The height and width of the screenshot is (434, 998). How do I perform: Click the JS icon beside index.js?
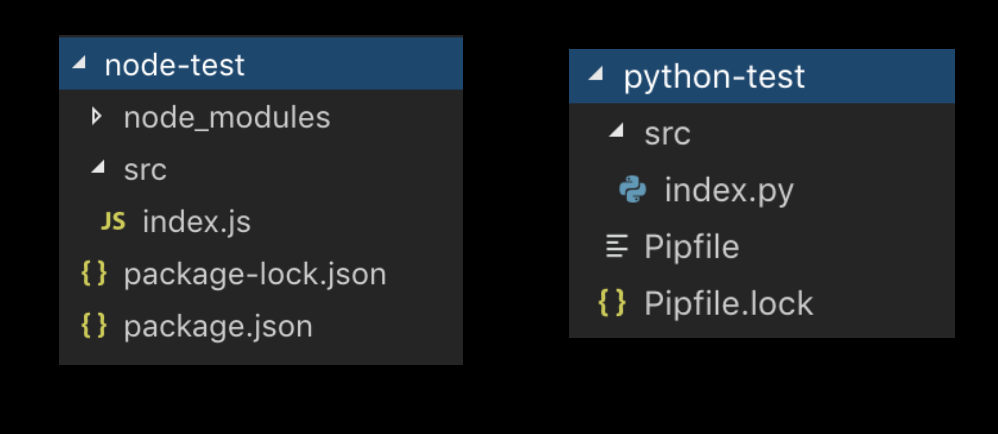(113, 222)
